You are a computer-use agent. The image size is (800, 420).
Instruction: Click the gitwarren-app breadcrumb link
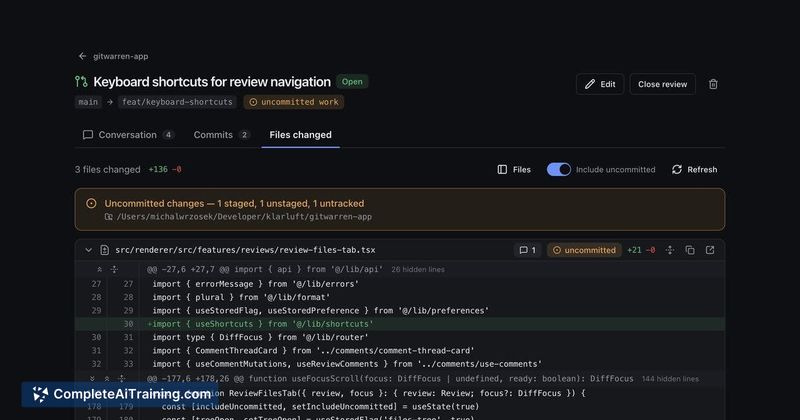click(x=120, y=56)
